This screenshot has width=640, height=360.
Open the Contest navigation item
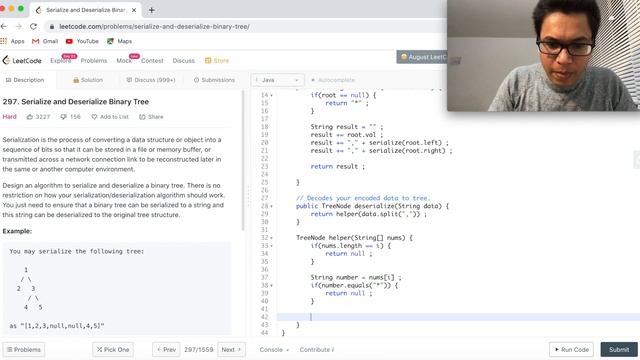point(152,60)
